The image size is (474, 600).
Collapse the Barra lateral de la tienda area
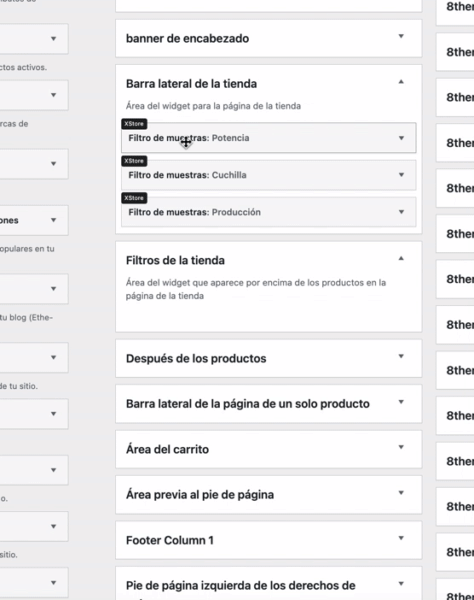click(x=401, y=82)
